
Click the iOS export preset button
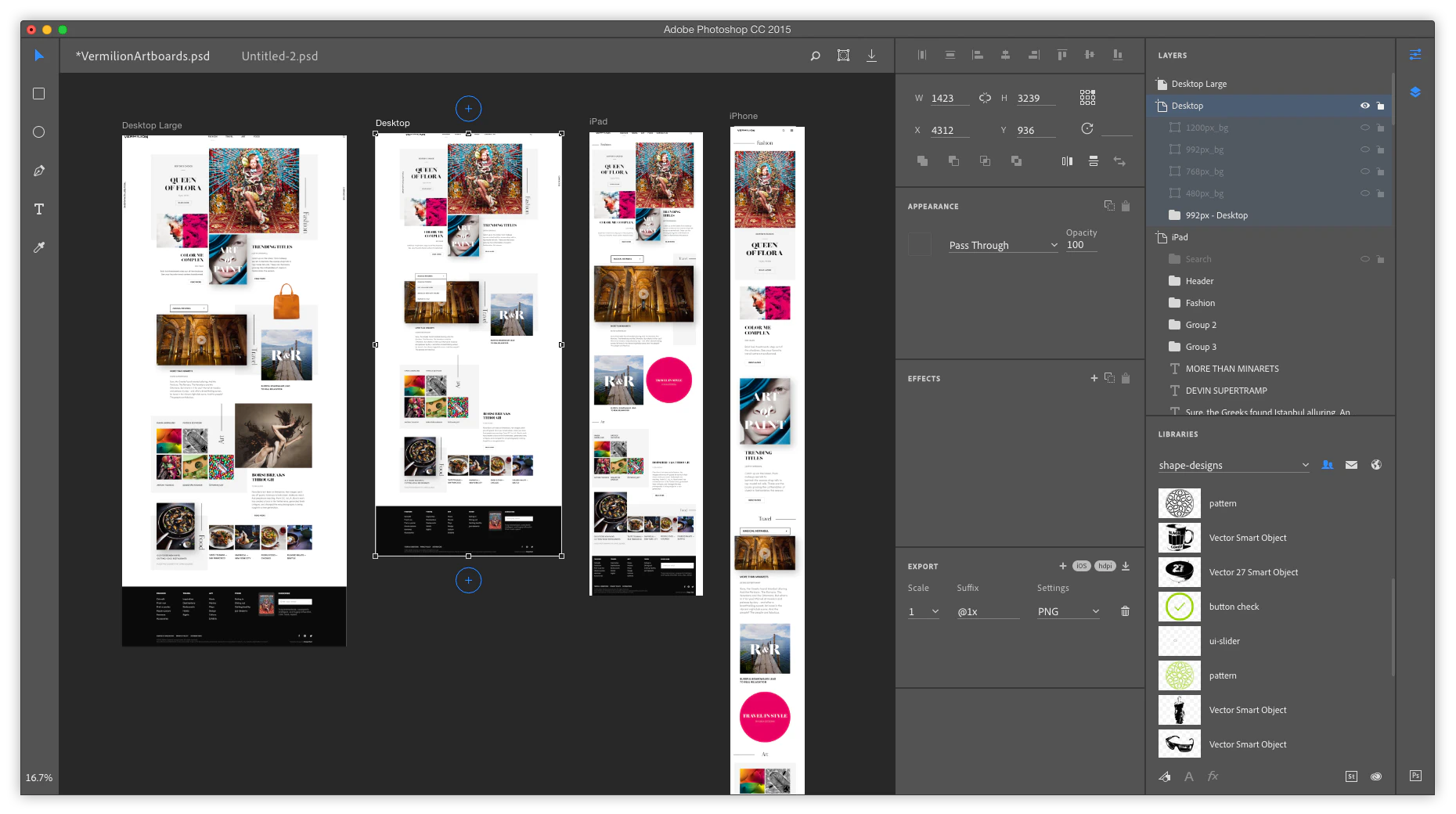point(1081,566)
